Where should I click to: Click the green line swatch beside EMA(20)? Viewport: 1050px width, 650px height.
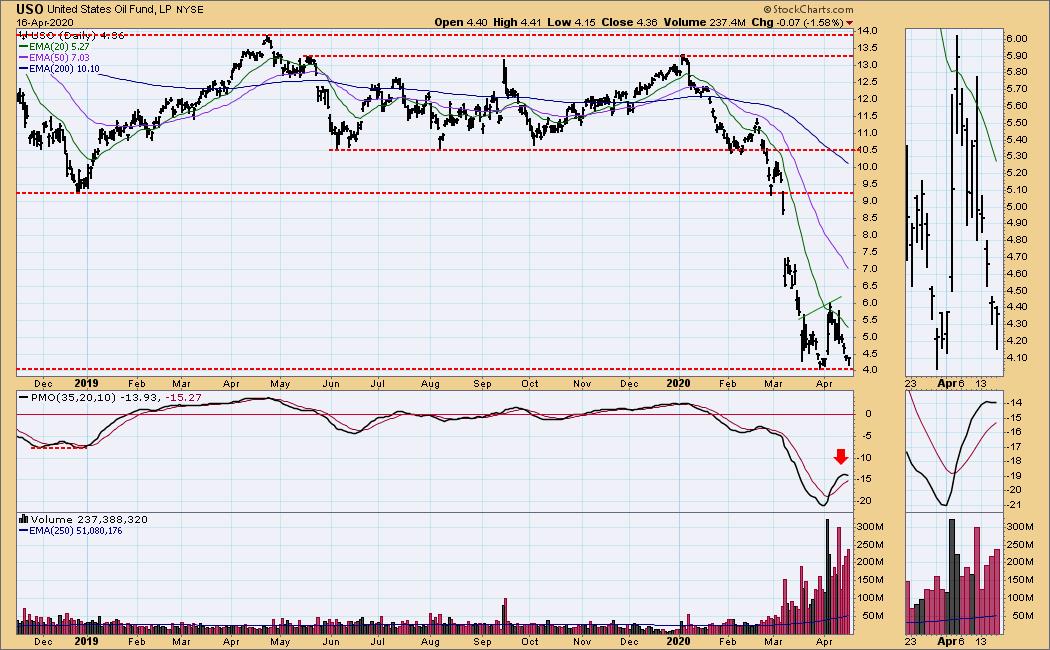(x=23, y=47)
